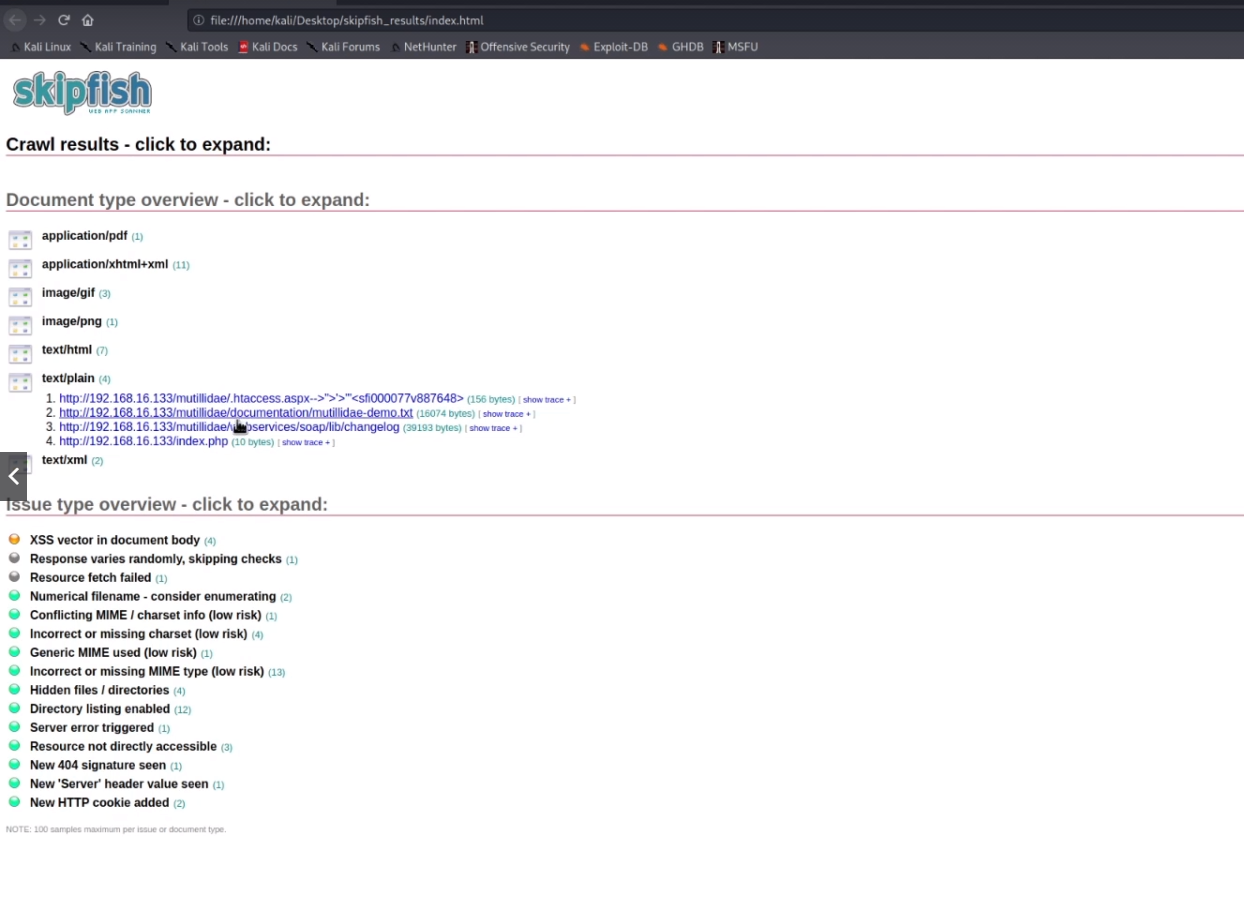Collapse the text/plain document list
This screenshot has height=923, width=1244.
(68, 379)
